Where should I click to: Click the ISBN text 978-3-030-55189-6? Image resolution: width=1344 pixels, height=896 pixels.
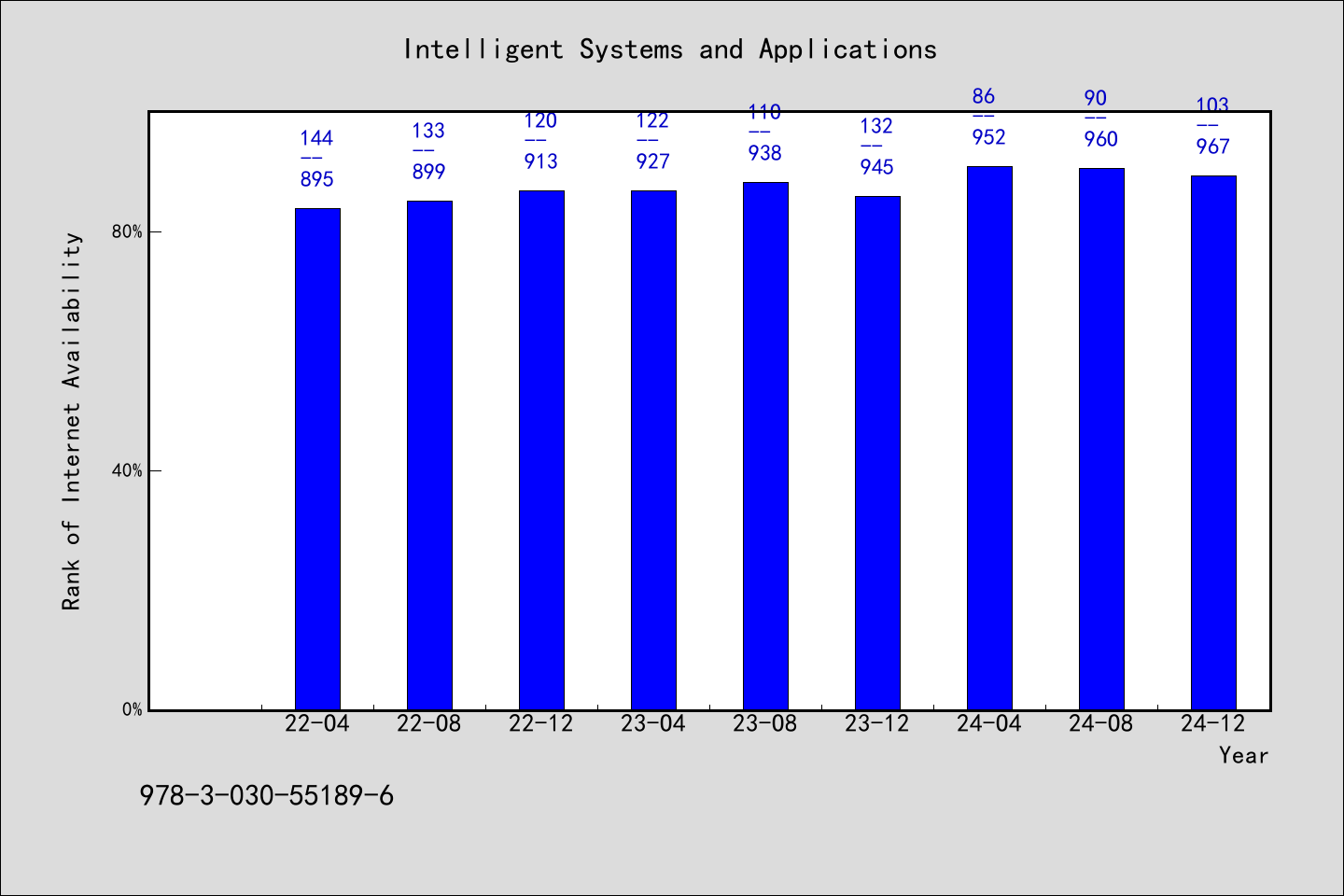pos(267,796)
